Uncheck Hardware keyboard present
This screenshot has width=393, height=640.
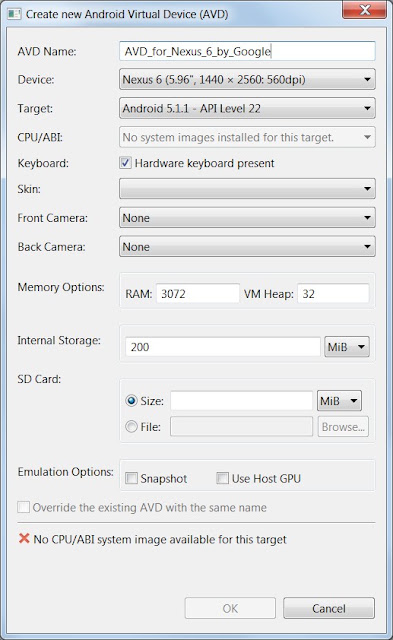point(125,163)
